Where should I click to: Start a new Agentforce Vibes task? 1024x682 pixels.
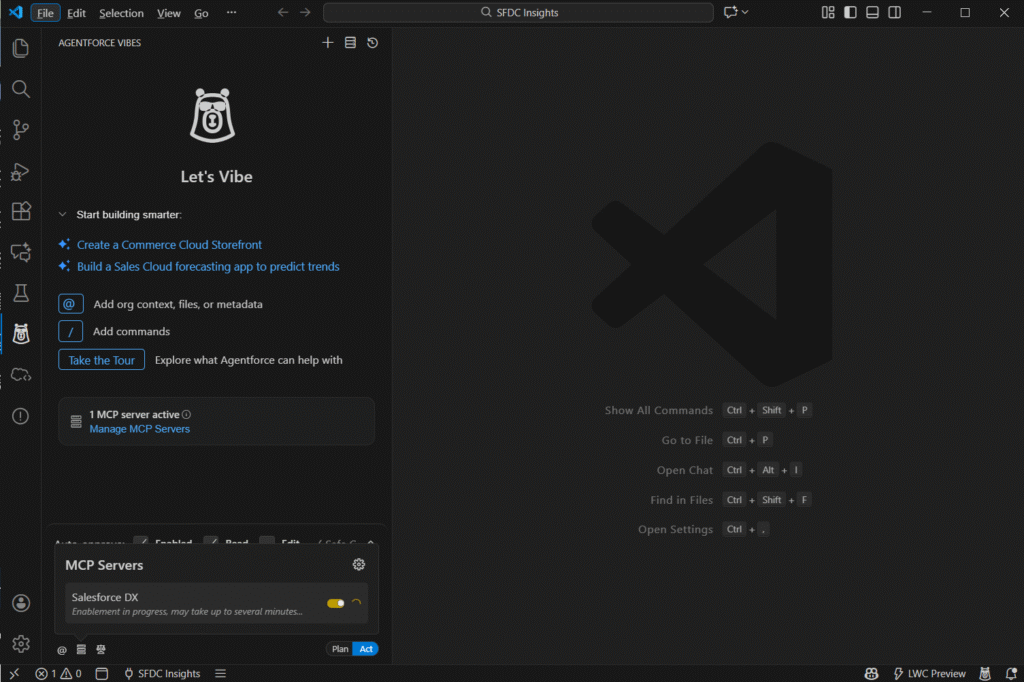coord(328,43)
